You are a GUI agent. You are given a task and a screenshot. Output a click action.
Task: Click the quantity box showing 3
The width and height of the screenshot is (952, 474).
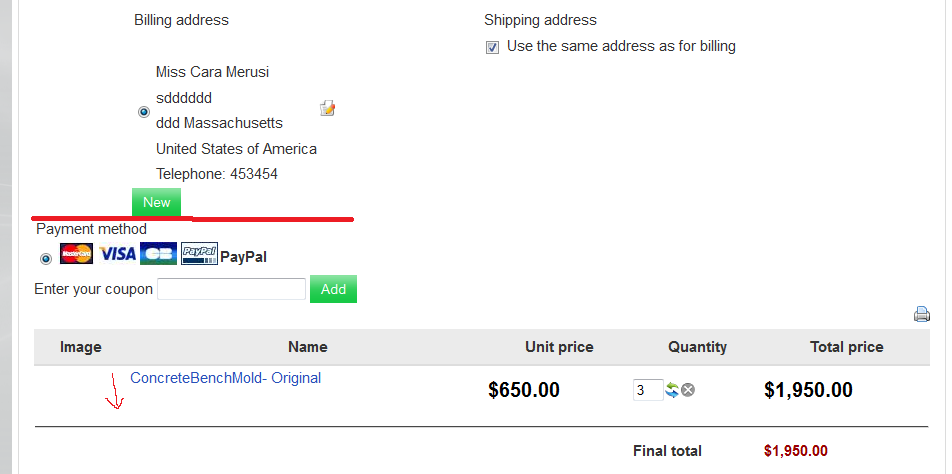(648, 390)
